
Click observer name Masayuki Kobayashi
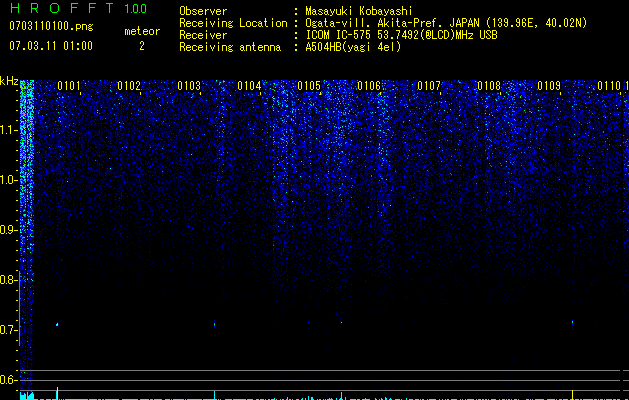(359, 11)
